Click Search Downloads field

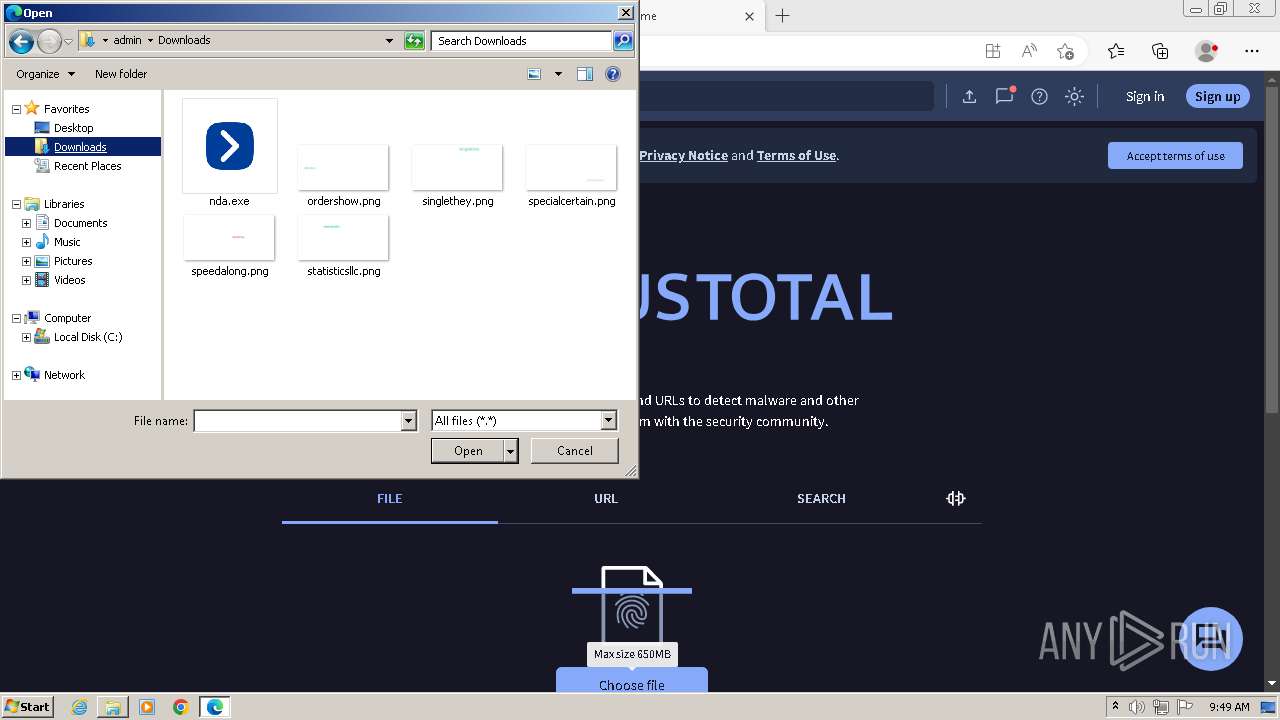(x=522, y=41)
